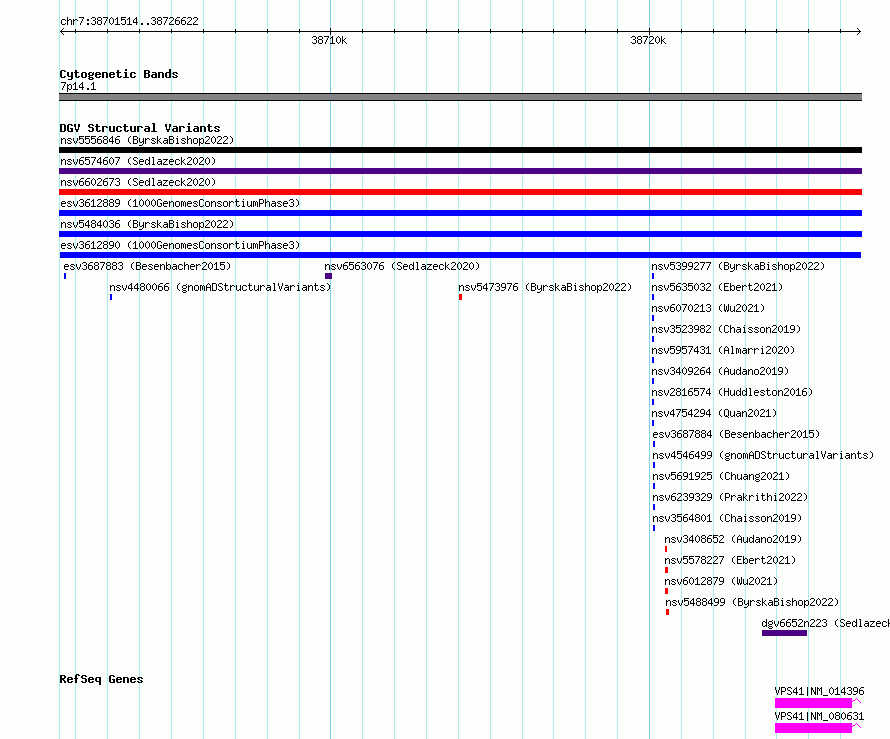Click the nsv5473976 (ByrskaBishop2022) label
The height and width of the screenshot is (739, 890).
coord(545,287)
